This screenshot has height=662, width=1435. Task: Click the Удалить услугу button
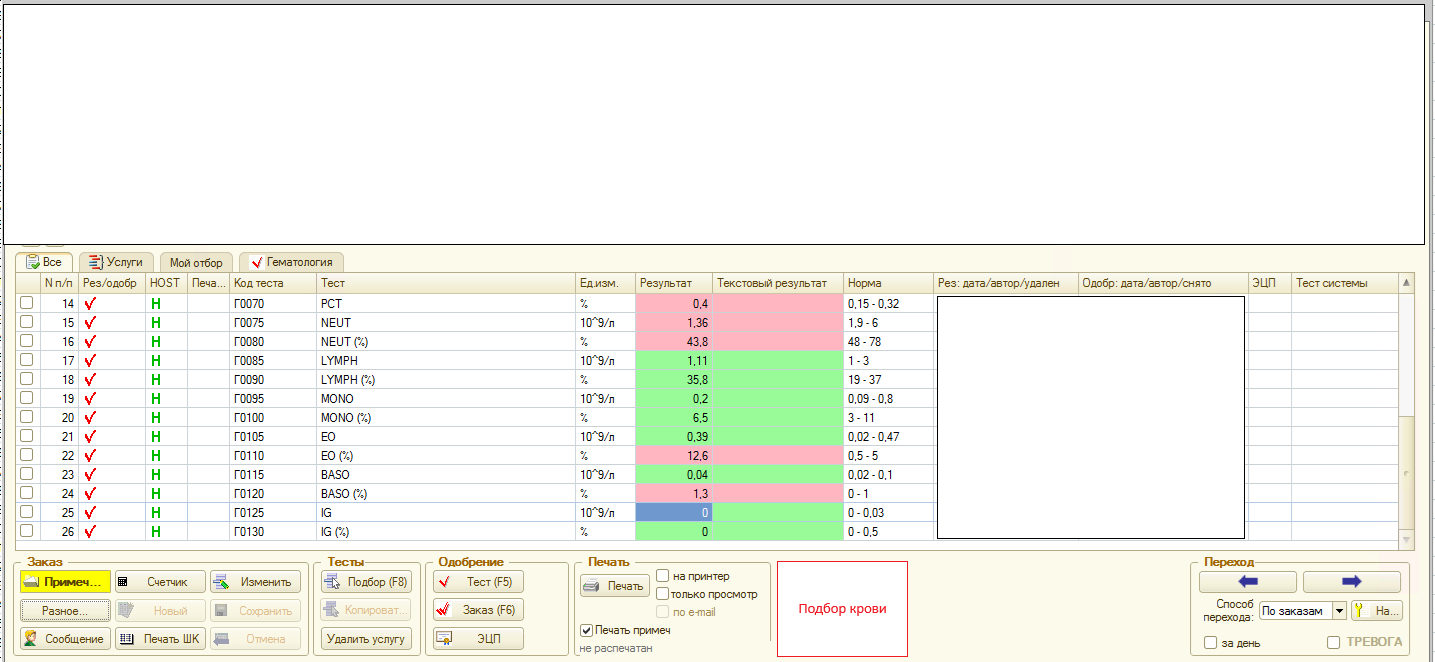coord(365,639)
